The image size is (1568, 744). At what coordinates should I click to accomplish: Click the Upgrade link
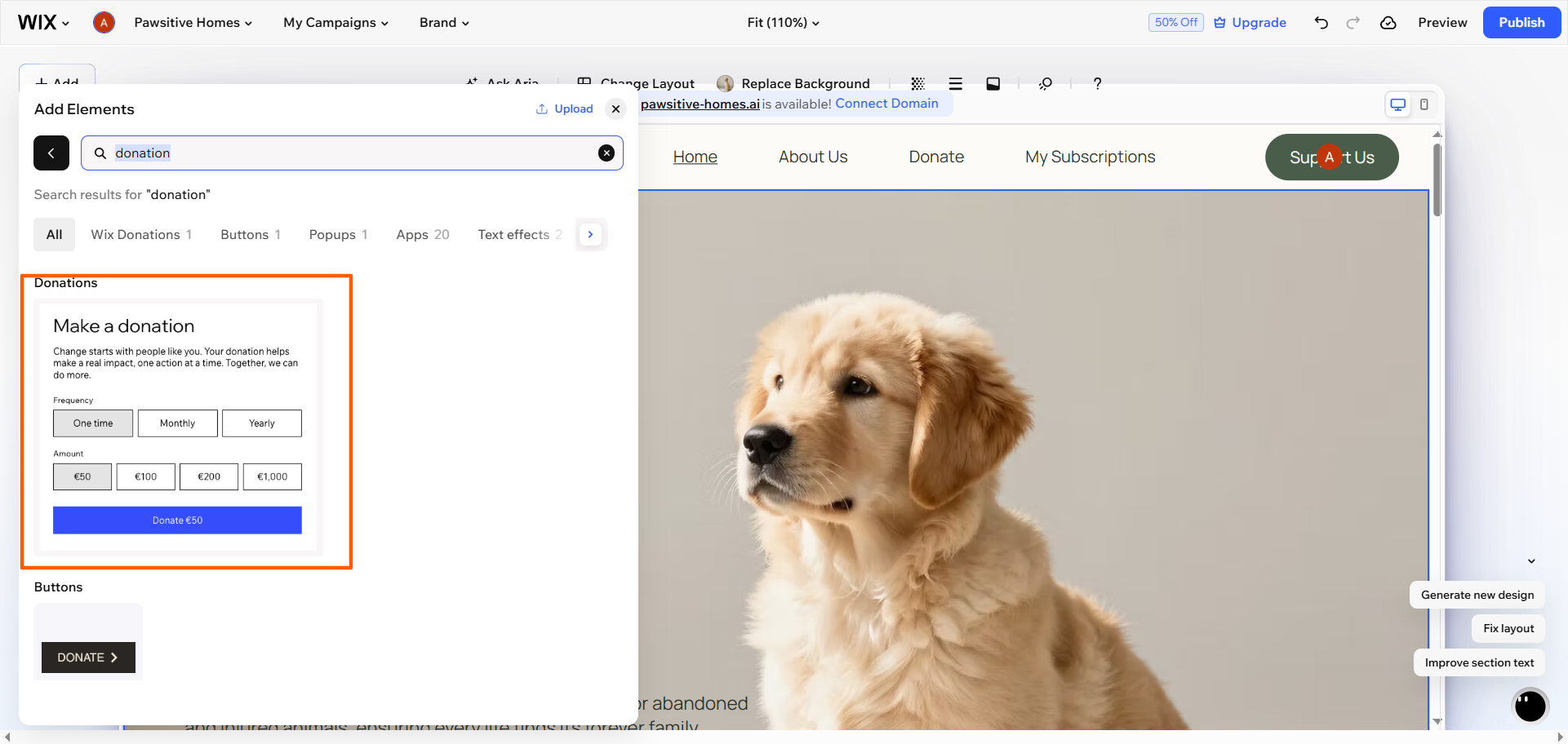tap(1250, 23)
